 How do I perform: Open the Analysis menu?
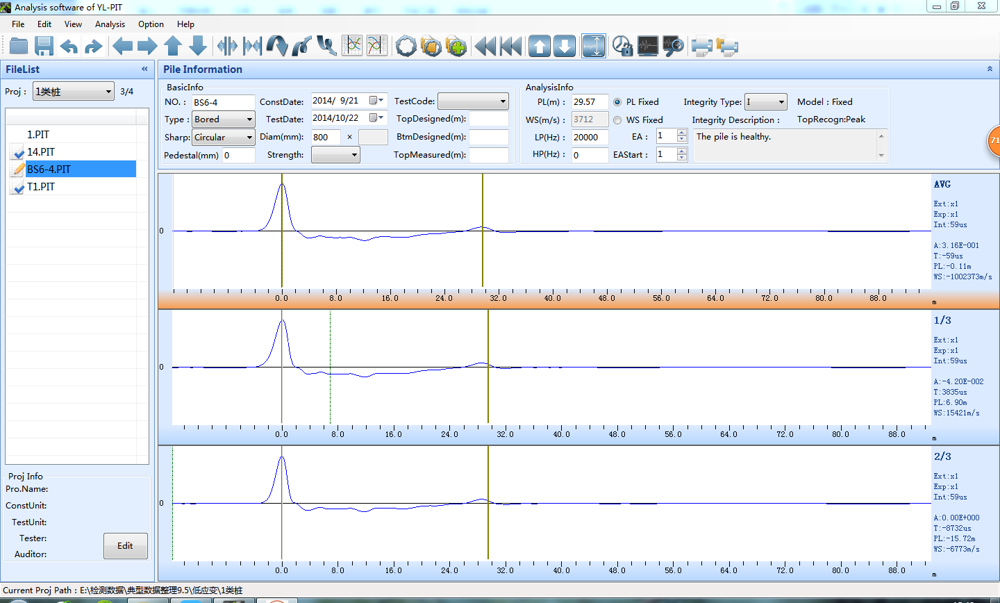tap(110, 24)
